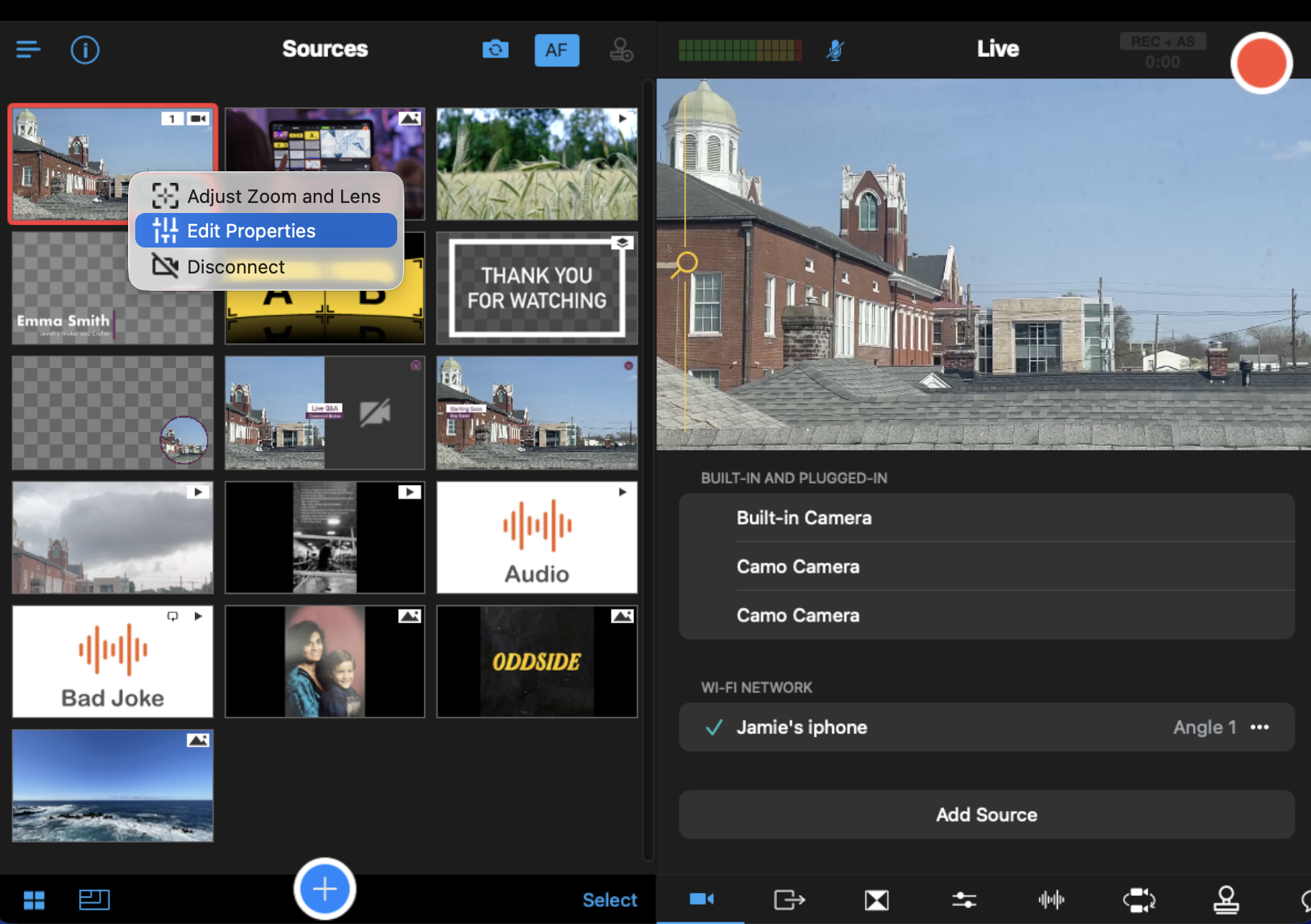The width and height of the screenshot is (1311, 924).
Task: Open the more options dots for Jamie's iphone
Action: [x=1259, y=727]
